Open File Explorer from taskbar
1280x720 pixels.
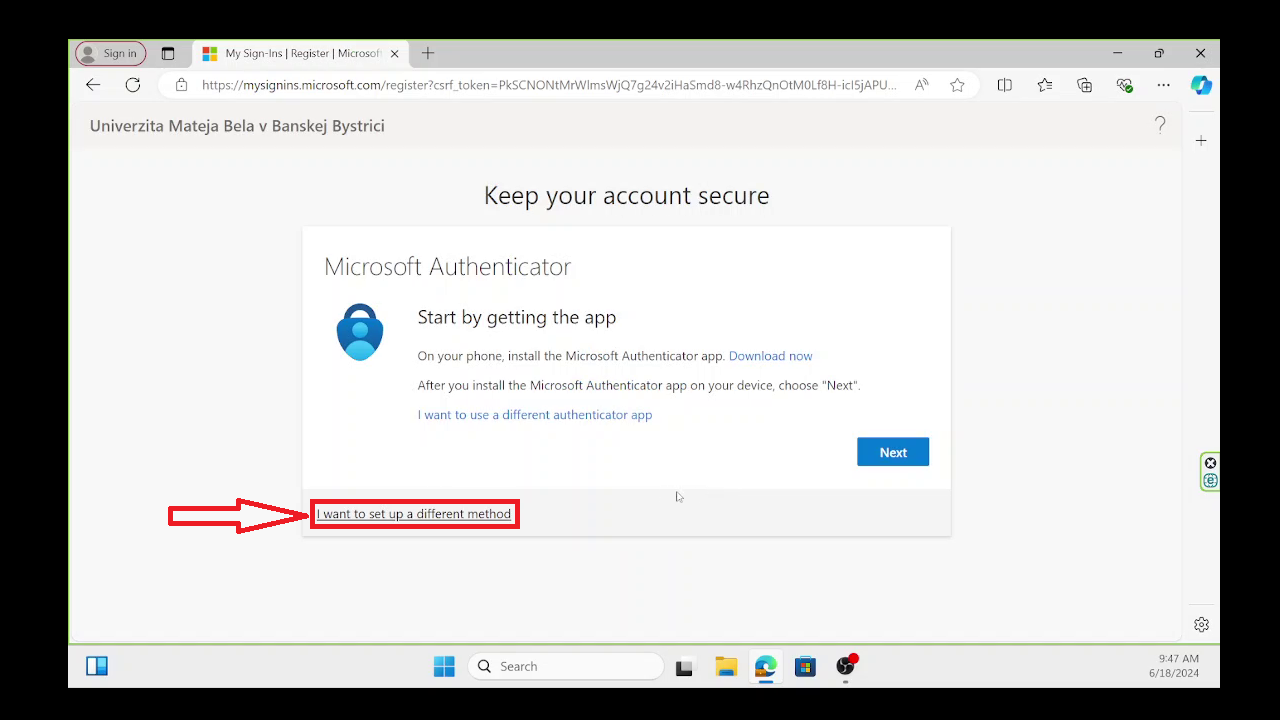pyautogui.click(x=725, y=666)
